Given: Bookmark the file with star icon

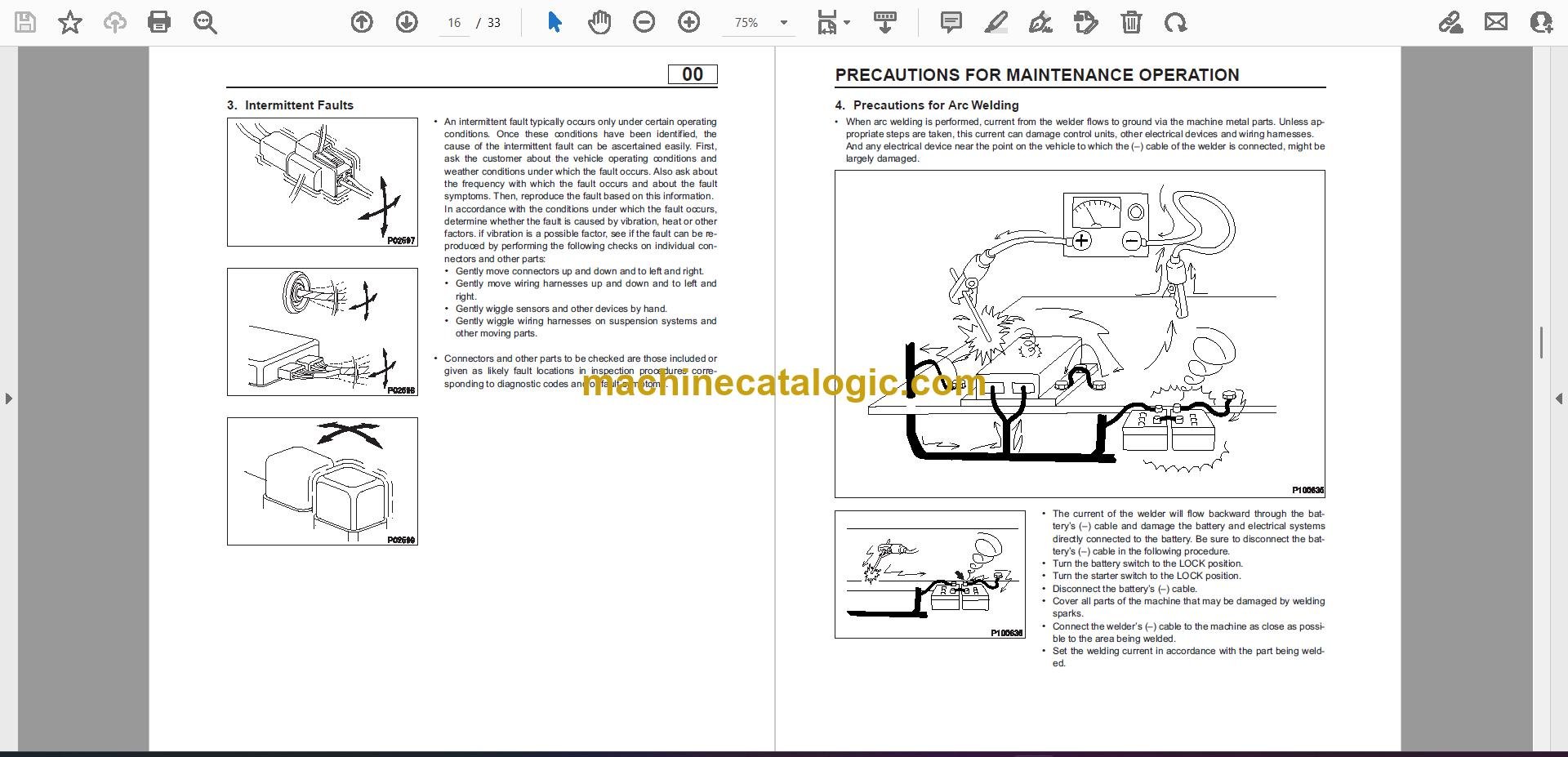Looking at the screenshot, I should pyautogui.click(x=70, y=22).
